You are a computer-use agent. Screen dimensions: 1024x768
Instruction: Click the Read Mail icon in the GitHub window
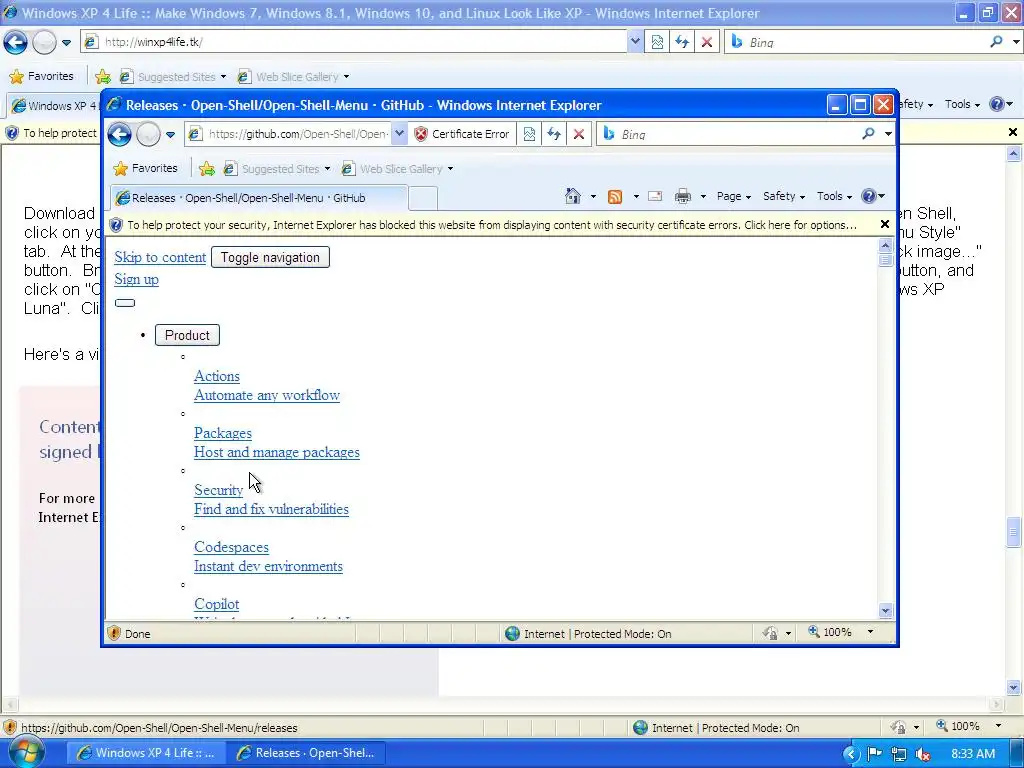pos(655,196)
